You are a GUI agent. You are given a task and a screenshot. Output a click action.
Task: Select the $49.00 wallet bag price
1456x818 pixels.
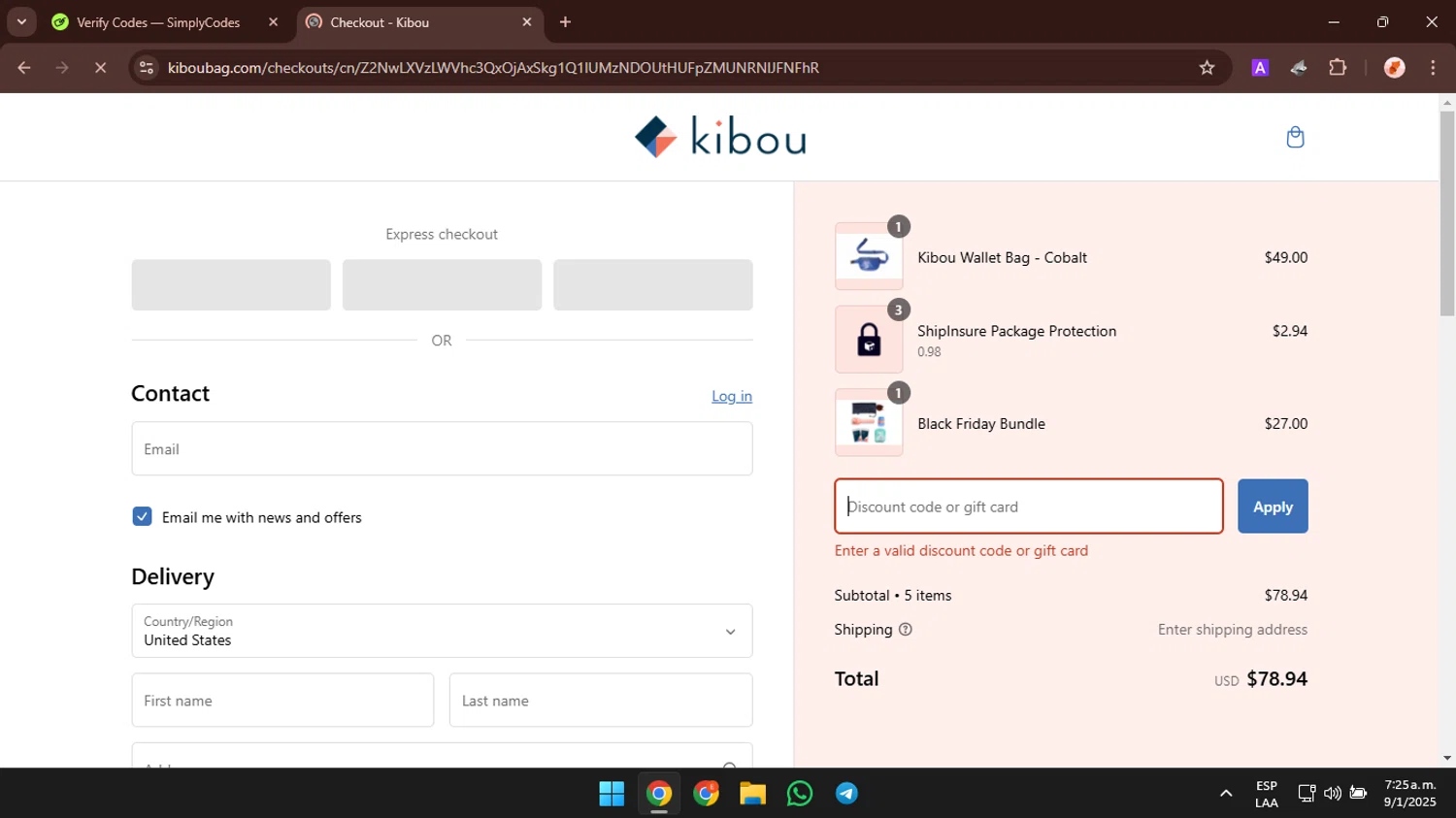tap(1286, 257)
